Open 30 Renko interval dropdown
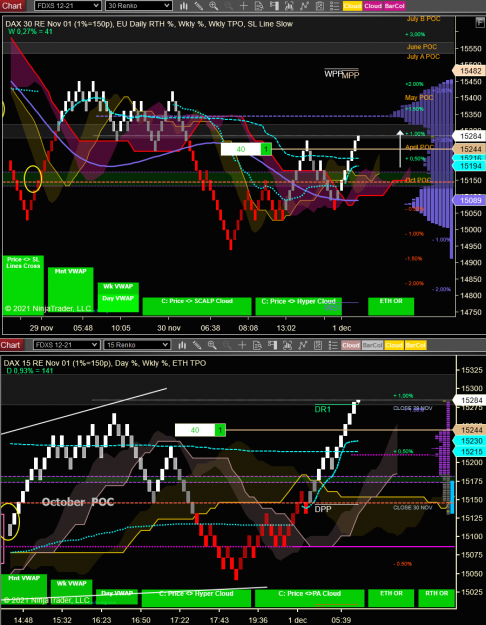The width and height of the screenshot is (486, 625). click(x=139, y=6)
